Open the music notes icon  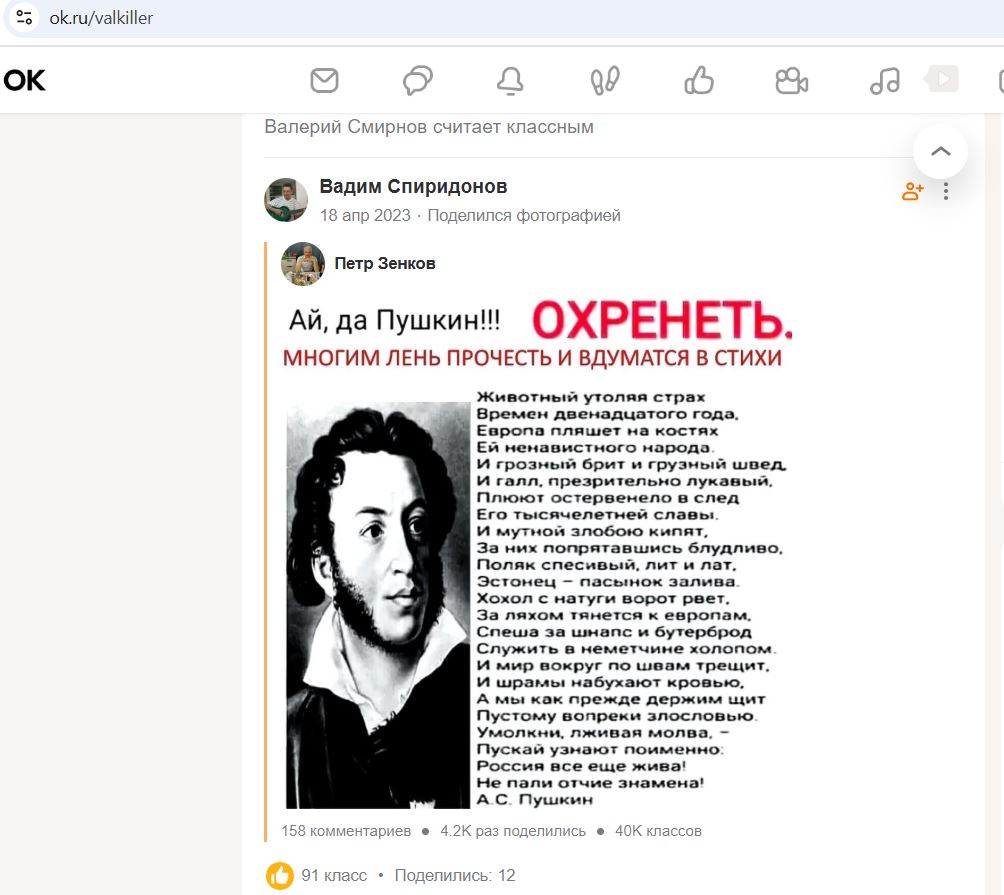click(885, 81)
